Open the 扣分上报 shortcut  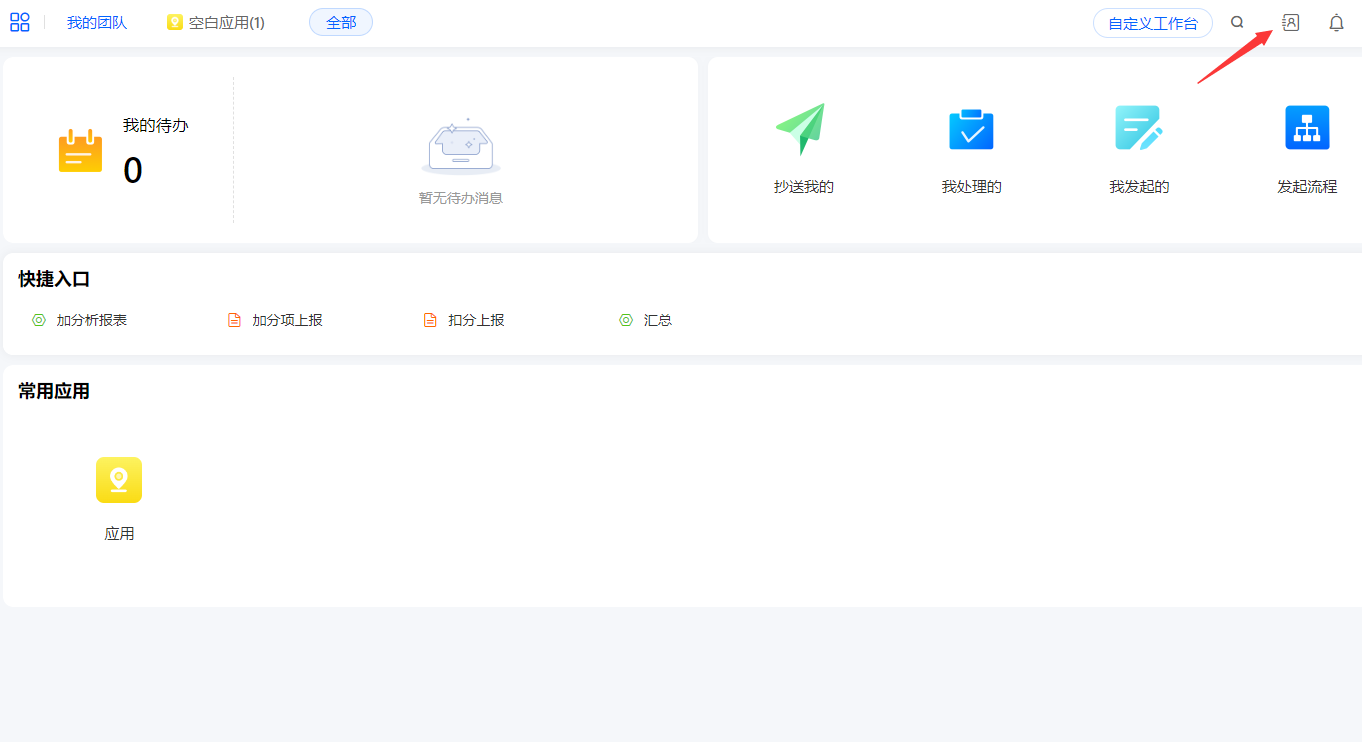pos(475,320)
